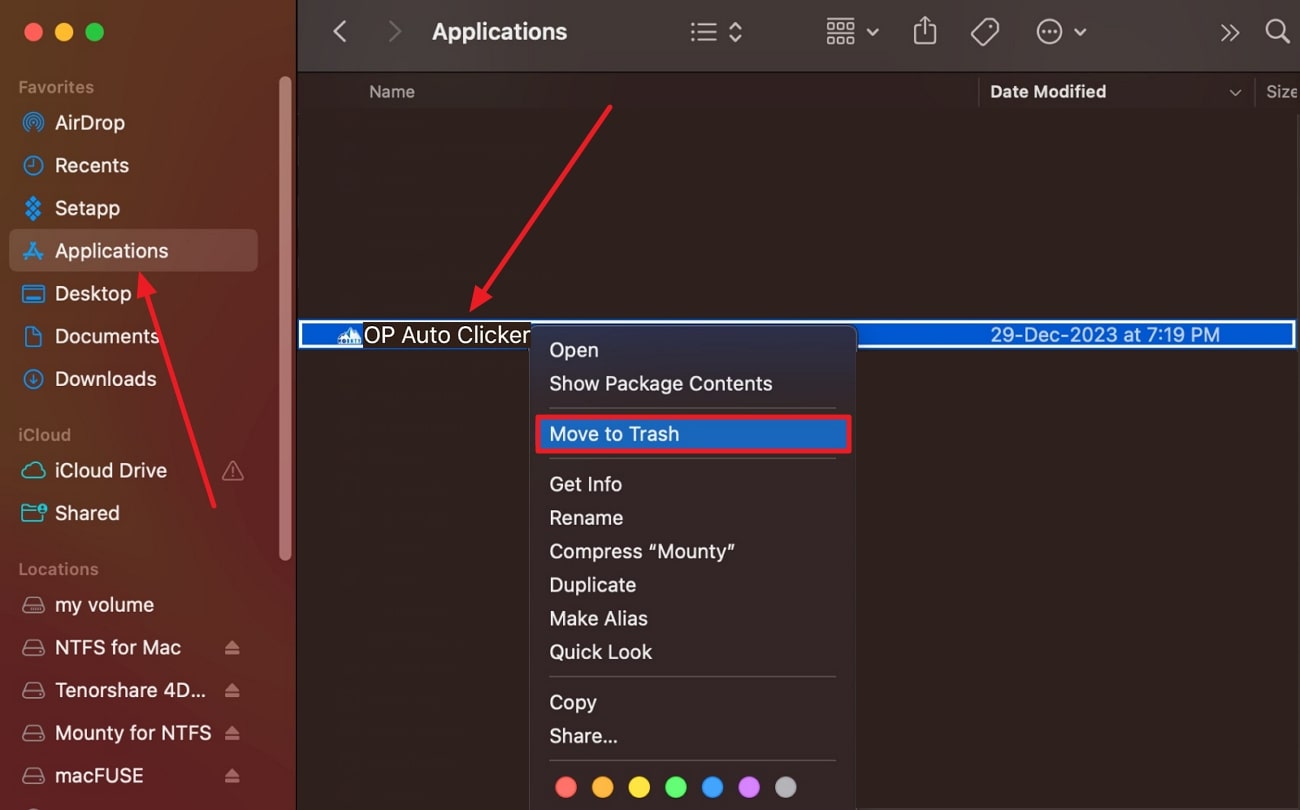Select Applications in the sidebar

pos(133,250)
